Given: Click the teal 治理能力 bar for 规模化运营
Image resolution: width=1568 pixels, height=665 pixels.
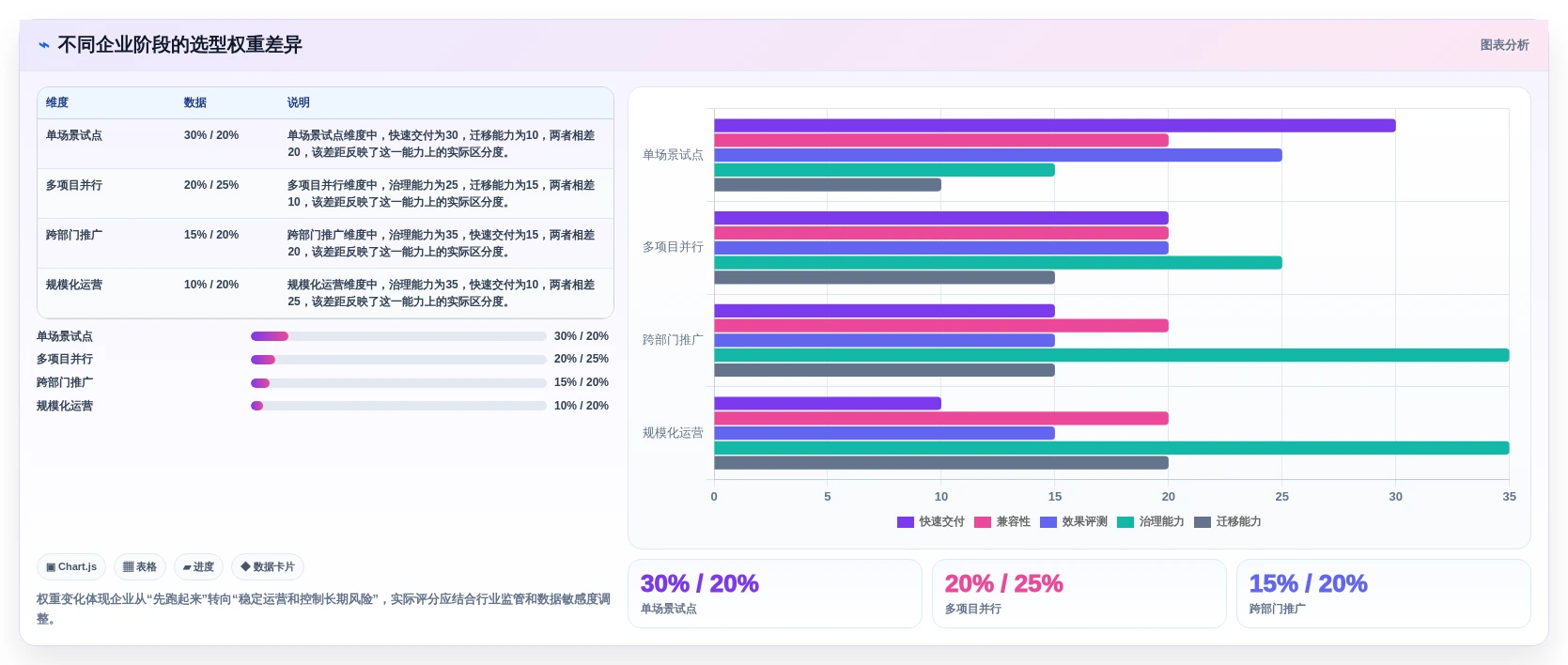Looking at the screenshot, I should 1111,448.
